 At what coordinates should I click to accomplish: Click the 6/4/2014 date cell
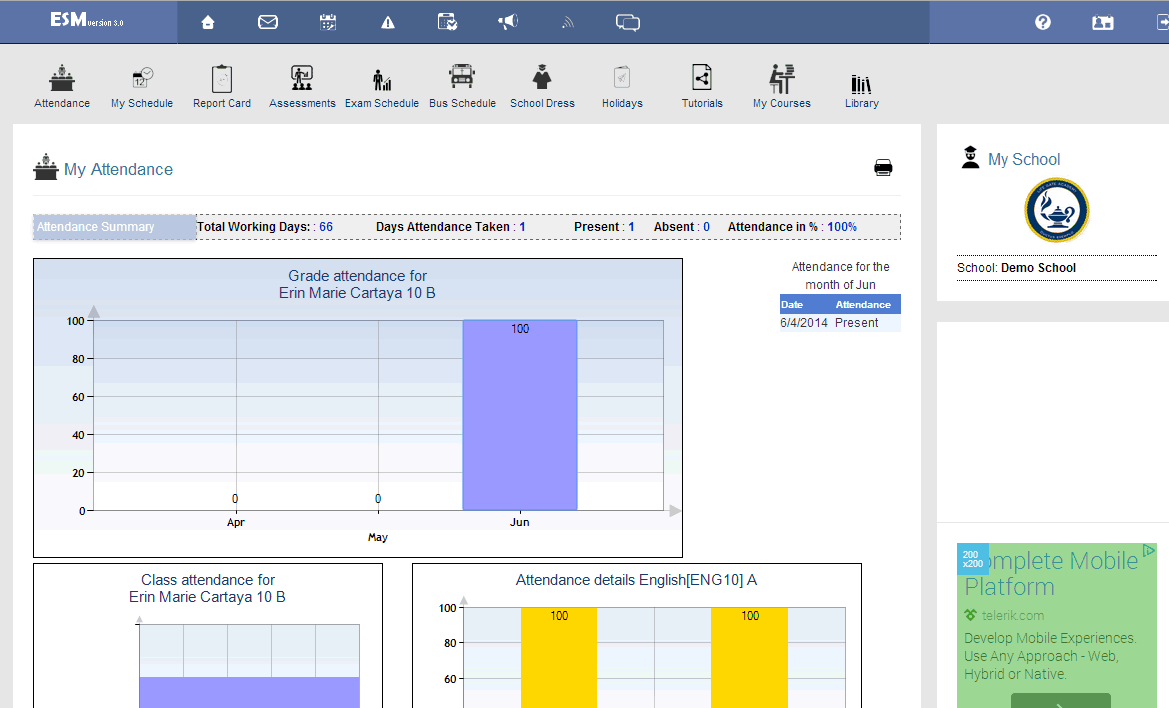click(804, 323)
